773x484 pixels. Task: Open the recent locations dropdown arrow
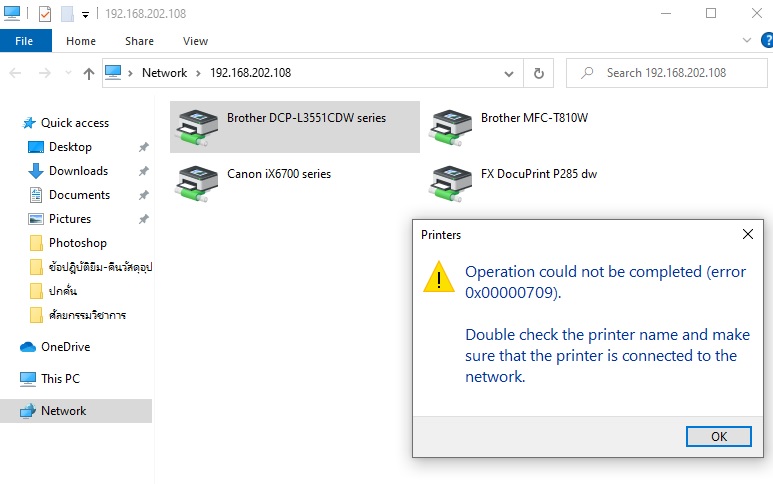[x=68, y=73]
